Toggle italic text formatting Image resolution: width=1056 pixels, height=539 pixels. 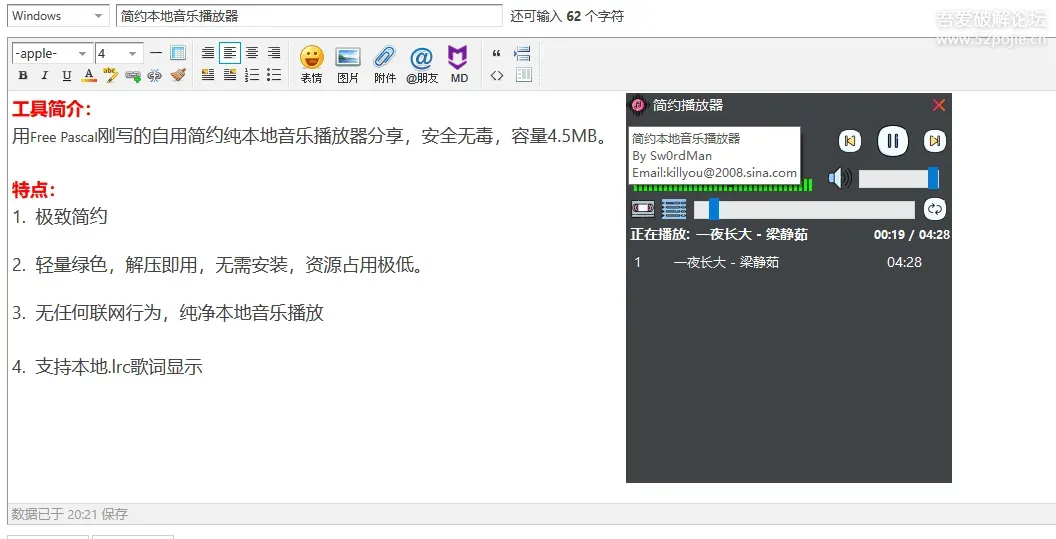[44, 75]
